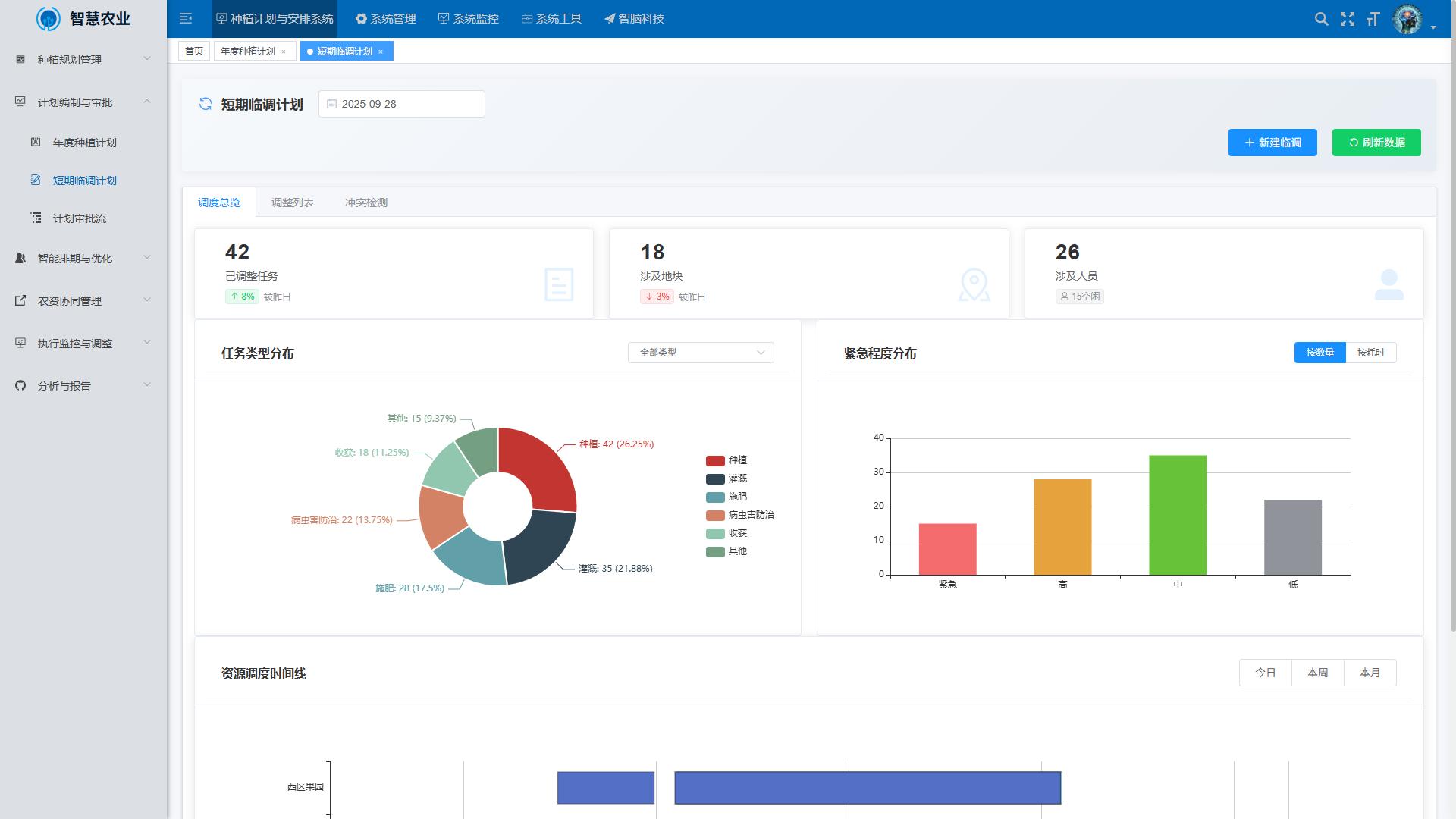Click the green 刷新数据 button
Viewport: 1456px width, 819px height.
[1376, 143]
